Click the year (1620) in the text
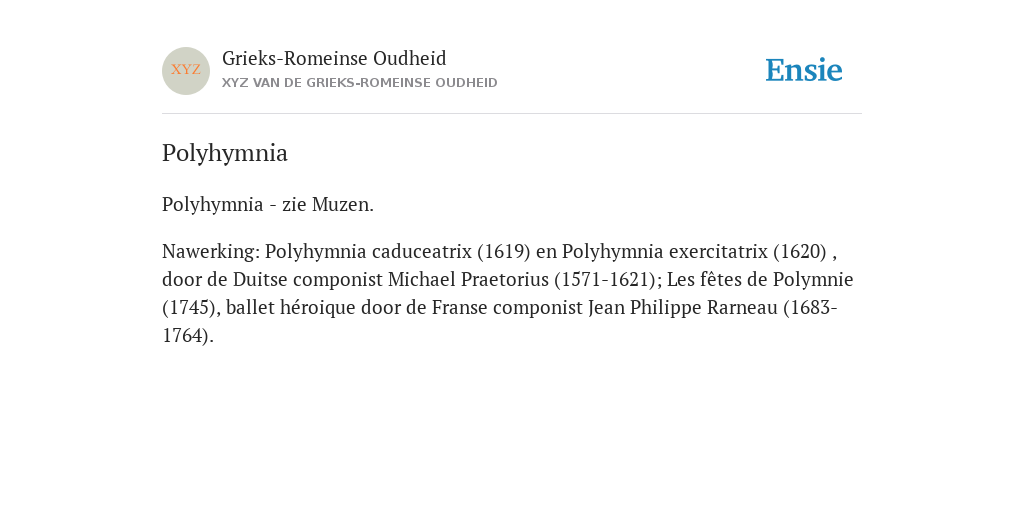The height and width of the screenshot is (512, 1024). (800, 251)
